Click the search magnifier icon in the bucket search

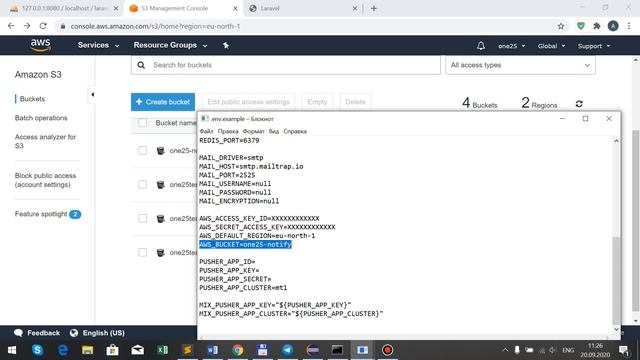click(141, 65)
